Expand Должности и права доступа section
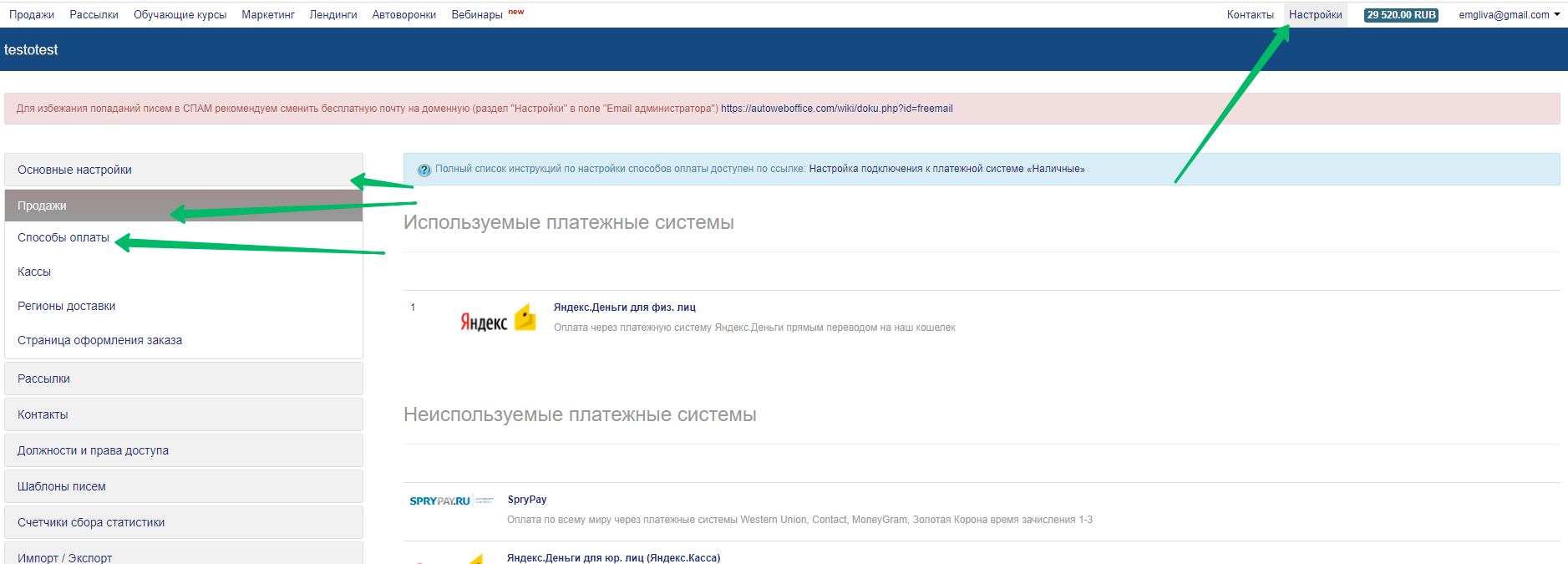 pyautogui.click(x=93, y=450)
